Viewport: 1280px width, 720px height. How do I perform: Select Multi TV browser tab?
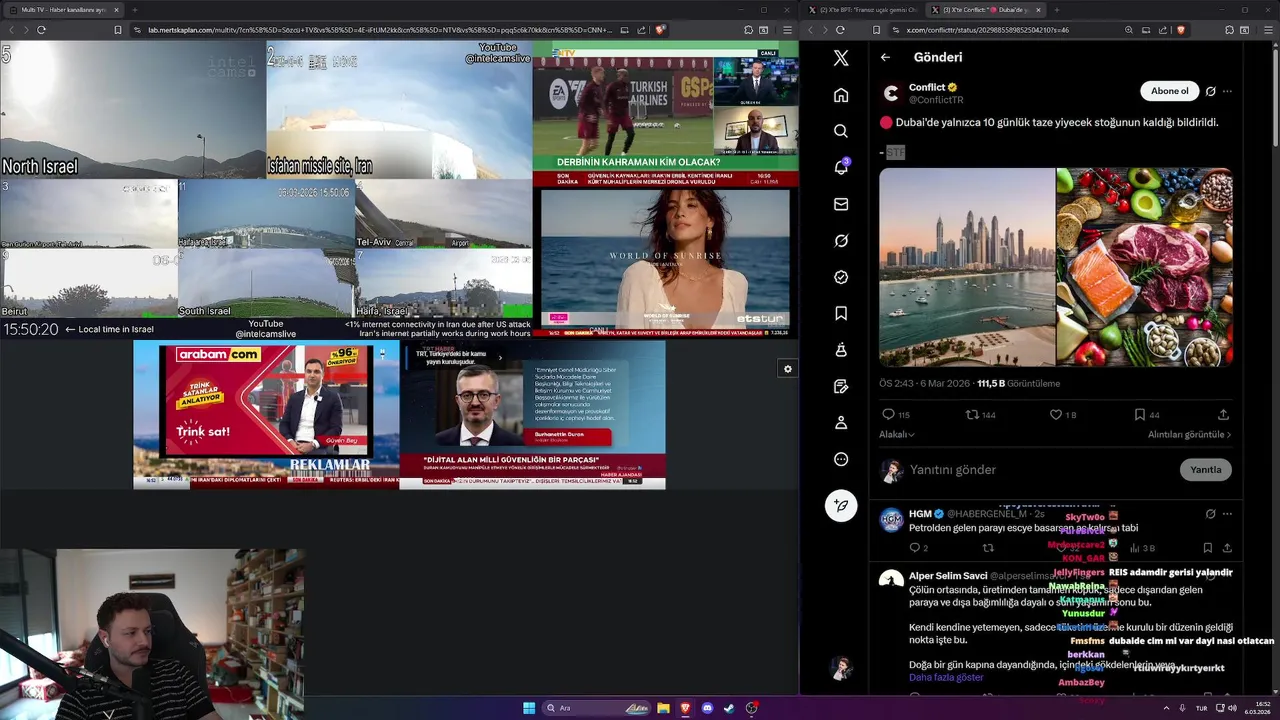(x=65, y=10)
